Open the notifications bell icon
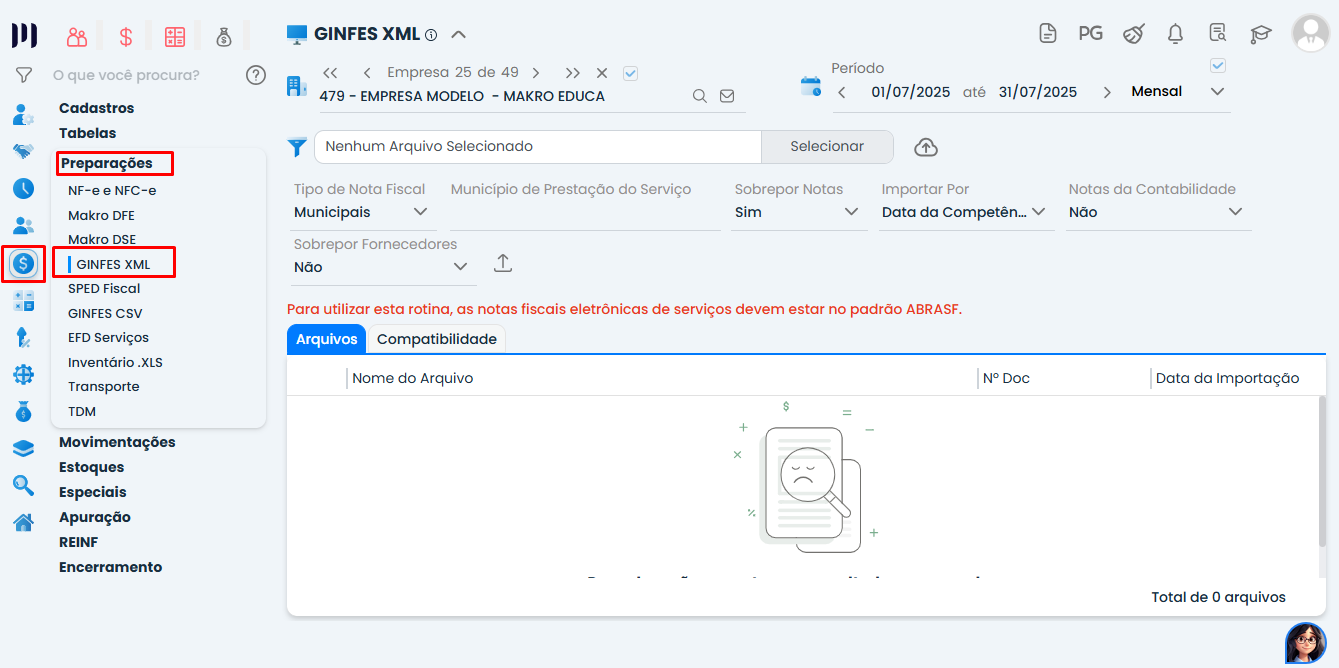 [1175, 34]
